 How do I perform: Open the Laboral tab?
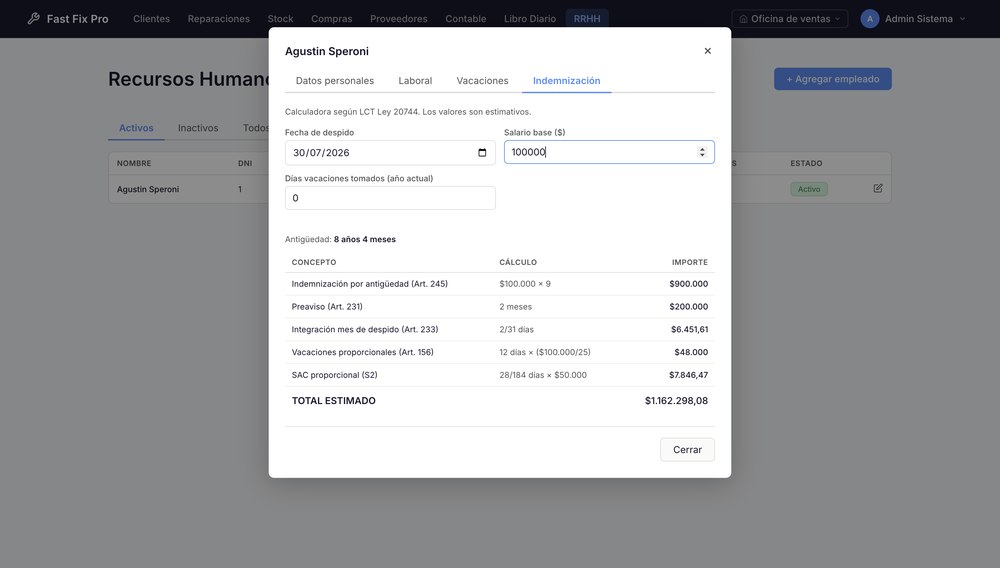coord(415,81)
